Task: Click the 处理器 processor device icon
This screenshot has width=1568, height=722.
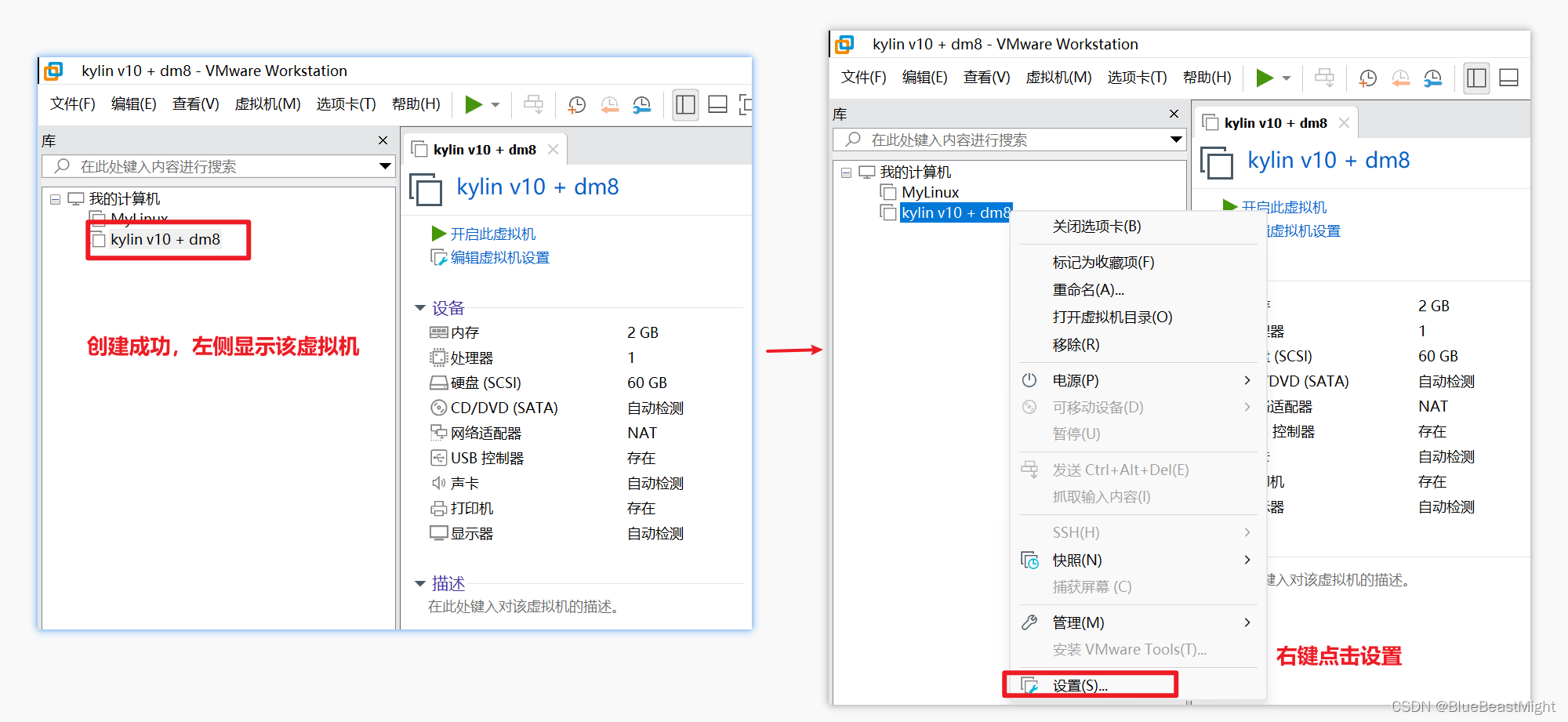Action: [x=438, y=357]
